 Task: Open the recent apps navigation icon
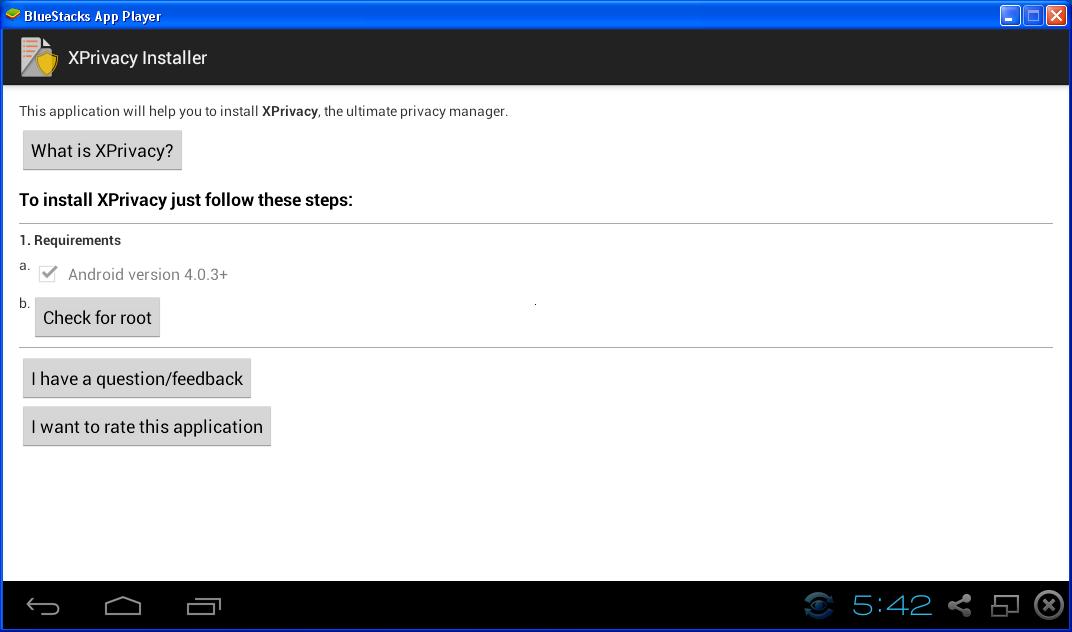point(204,606)
